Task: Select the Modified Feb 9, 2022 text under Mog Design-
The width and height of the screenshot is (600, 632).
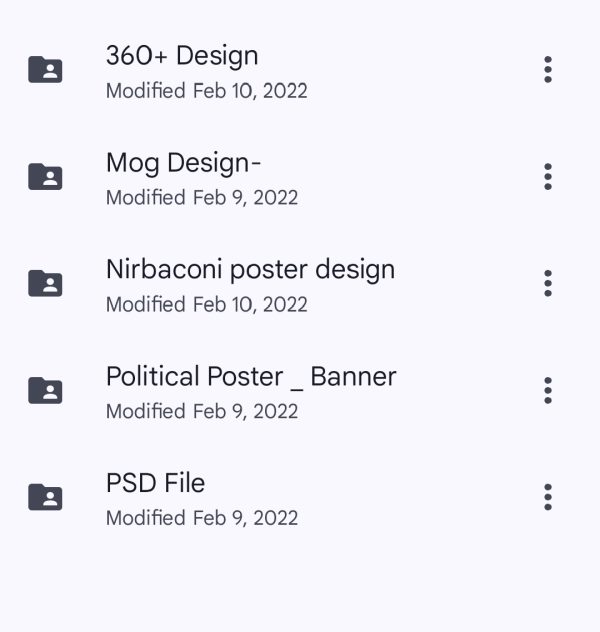Action: [202, 198]
